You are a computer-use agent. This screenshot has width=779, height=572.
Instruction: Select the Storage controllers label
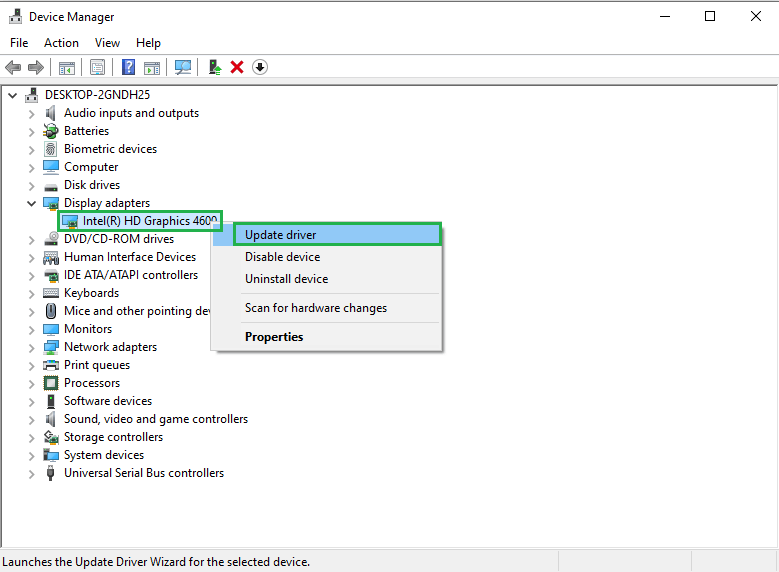click(113, 437)
